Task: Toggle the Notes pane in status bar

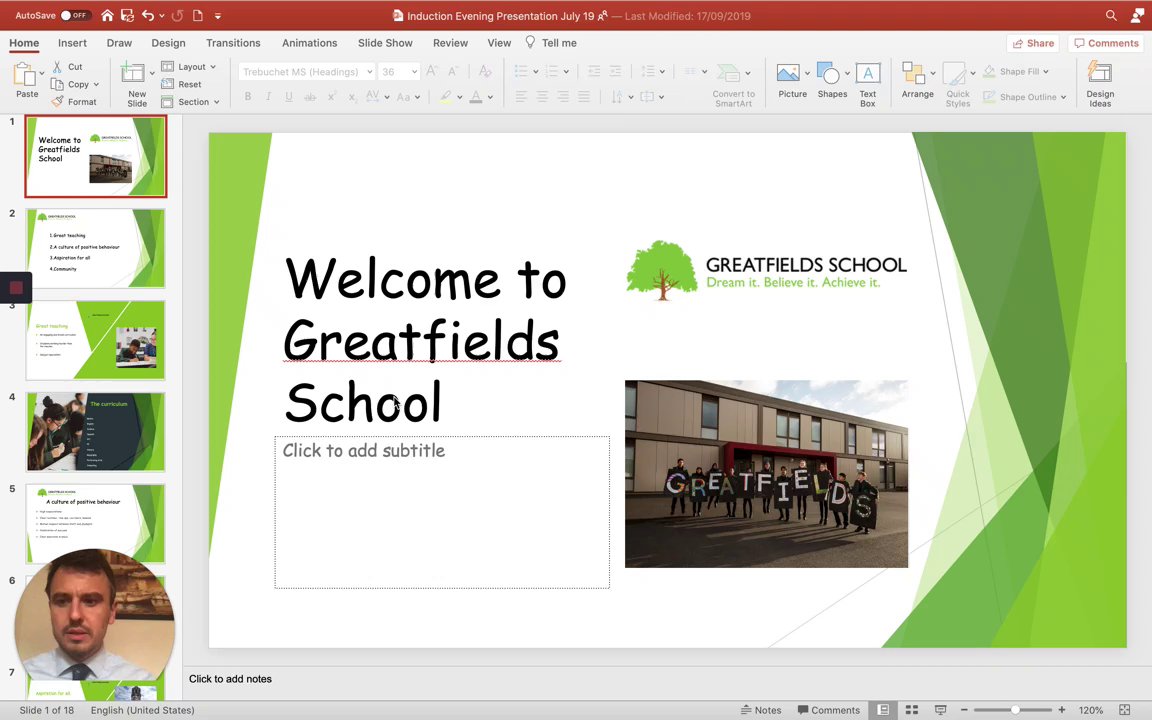Action: pyautogui.click(x=760, y=710)
